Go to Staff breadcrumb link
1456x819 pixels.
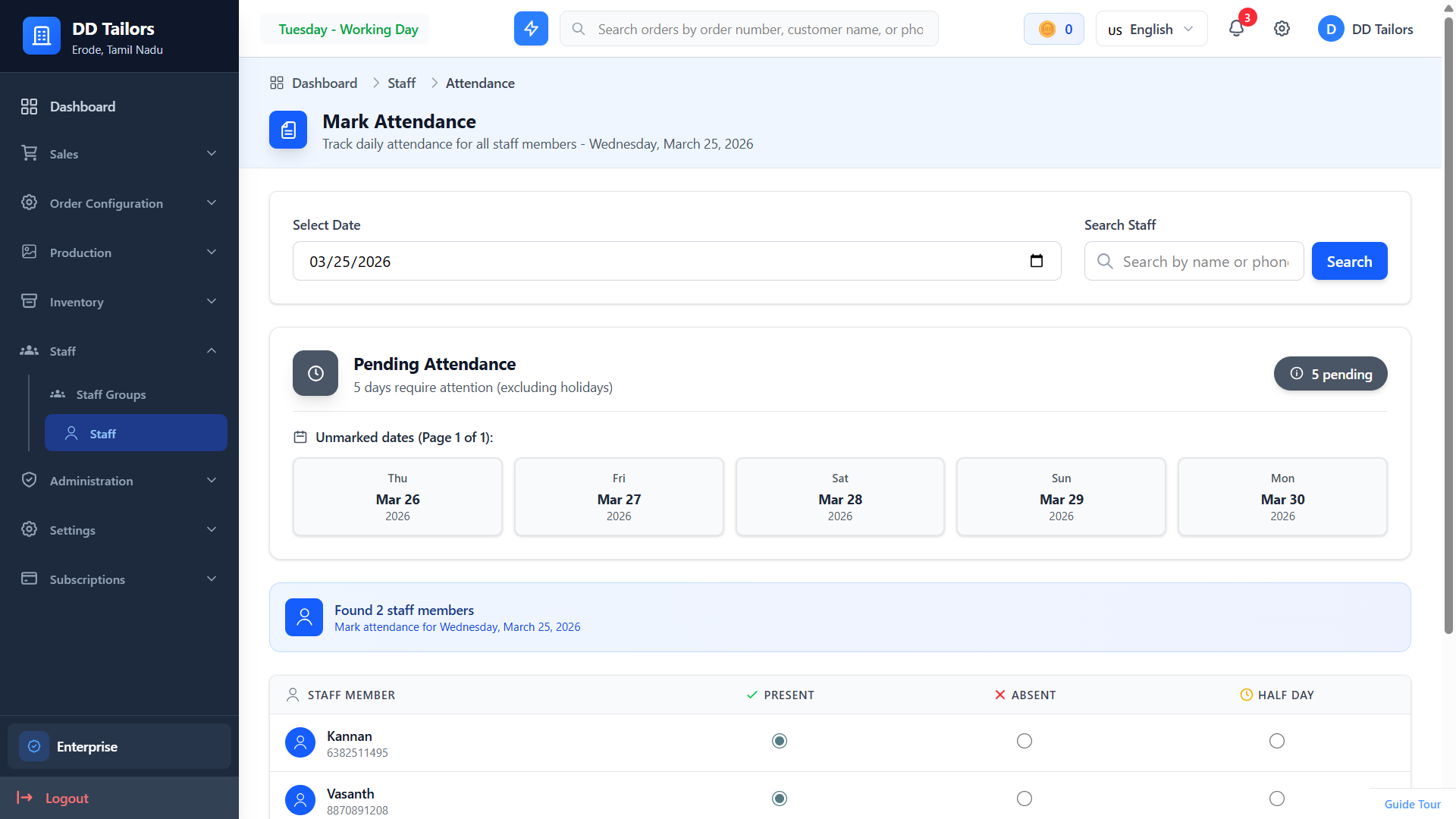click(401, 83)
